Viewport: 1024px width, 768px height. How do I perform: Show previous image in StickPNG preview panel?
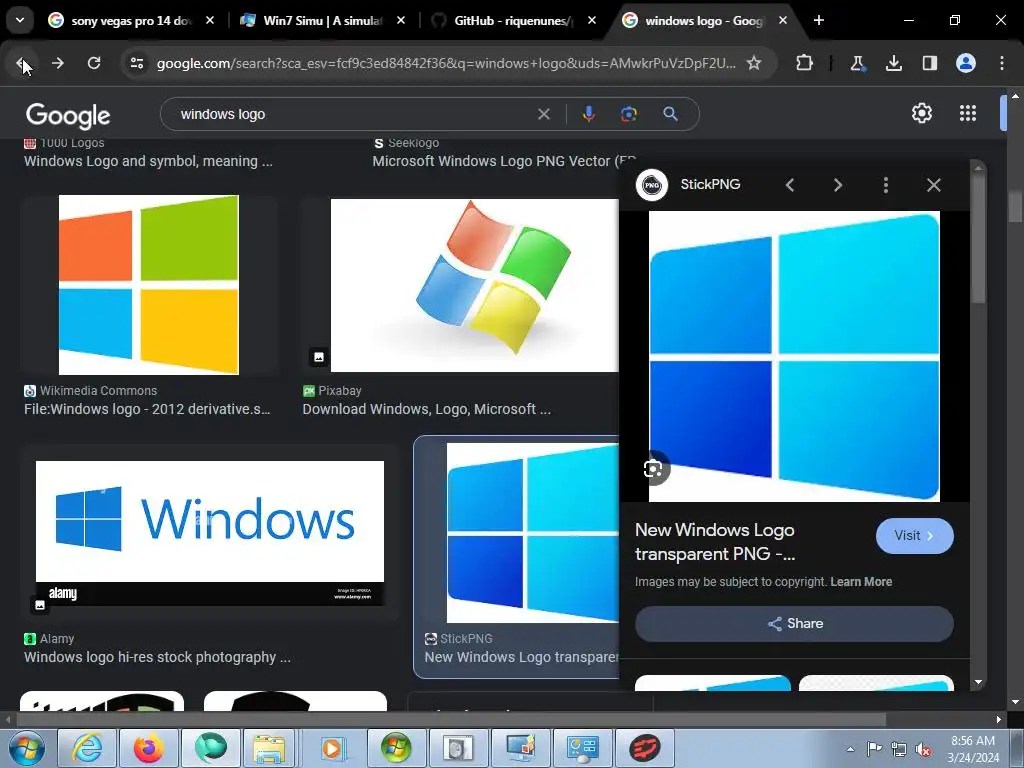[790, 185]
